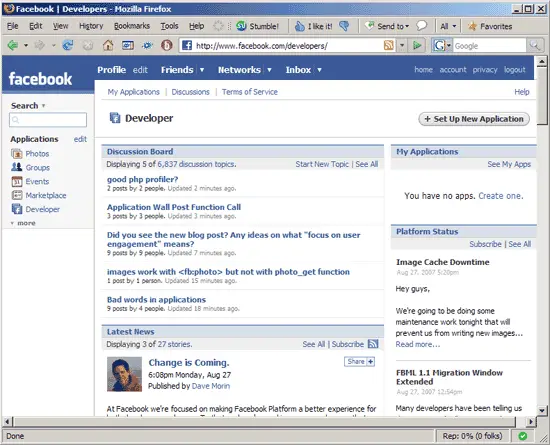The height and width of the screenshot is (445, 550).
Task: Click the StumbleUpon Stumble! toolbar icon
Action: click(x=241, y=26)
